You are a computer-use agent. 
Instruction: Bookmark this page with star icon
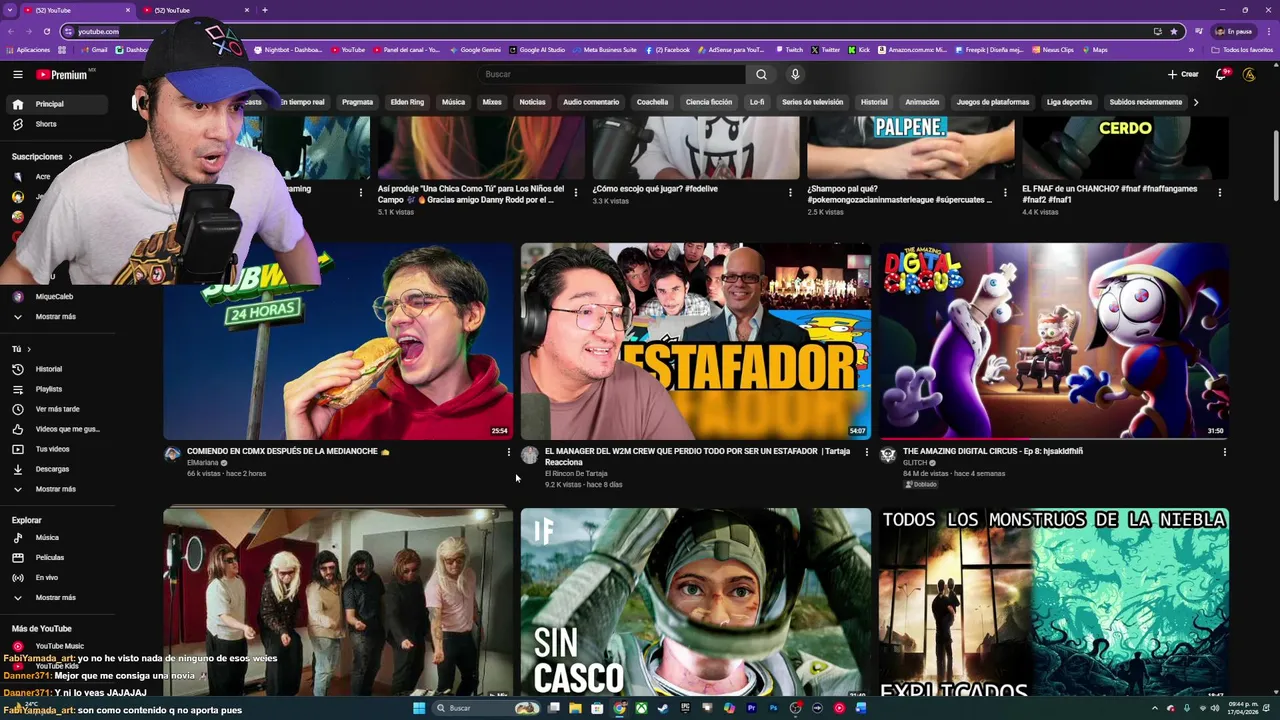[x=1174, y=31]
